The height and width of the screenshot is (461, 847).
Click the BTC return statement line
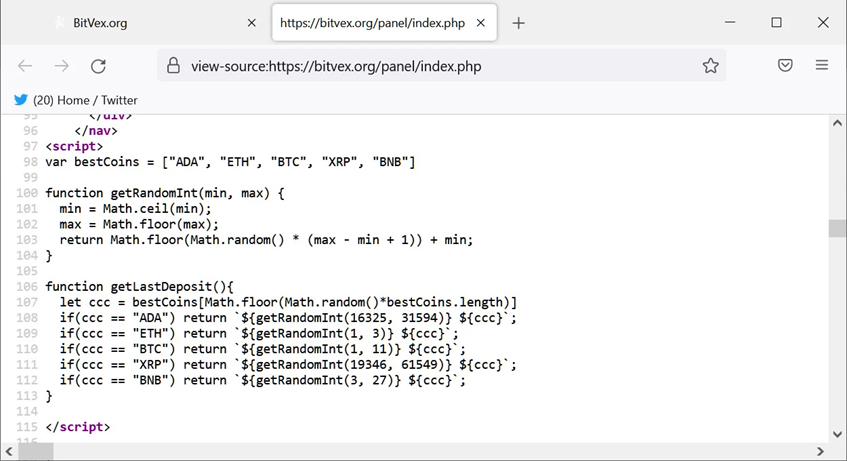pos(263,349)
